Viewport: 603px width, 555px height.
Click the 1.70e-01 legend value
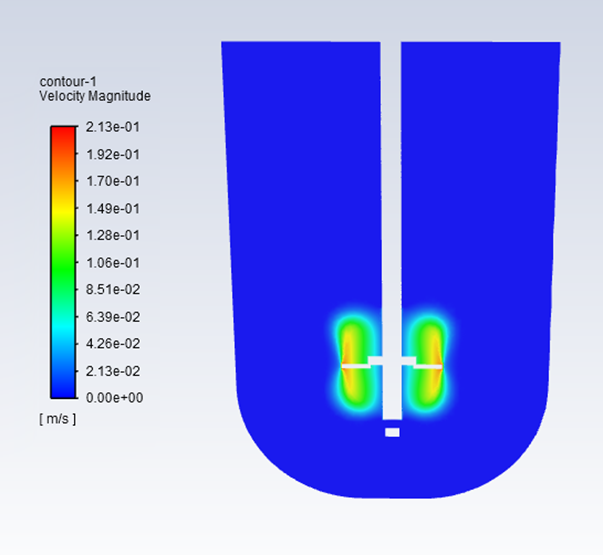[x=113, y=181]
